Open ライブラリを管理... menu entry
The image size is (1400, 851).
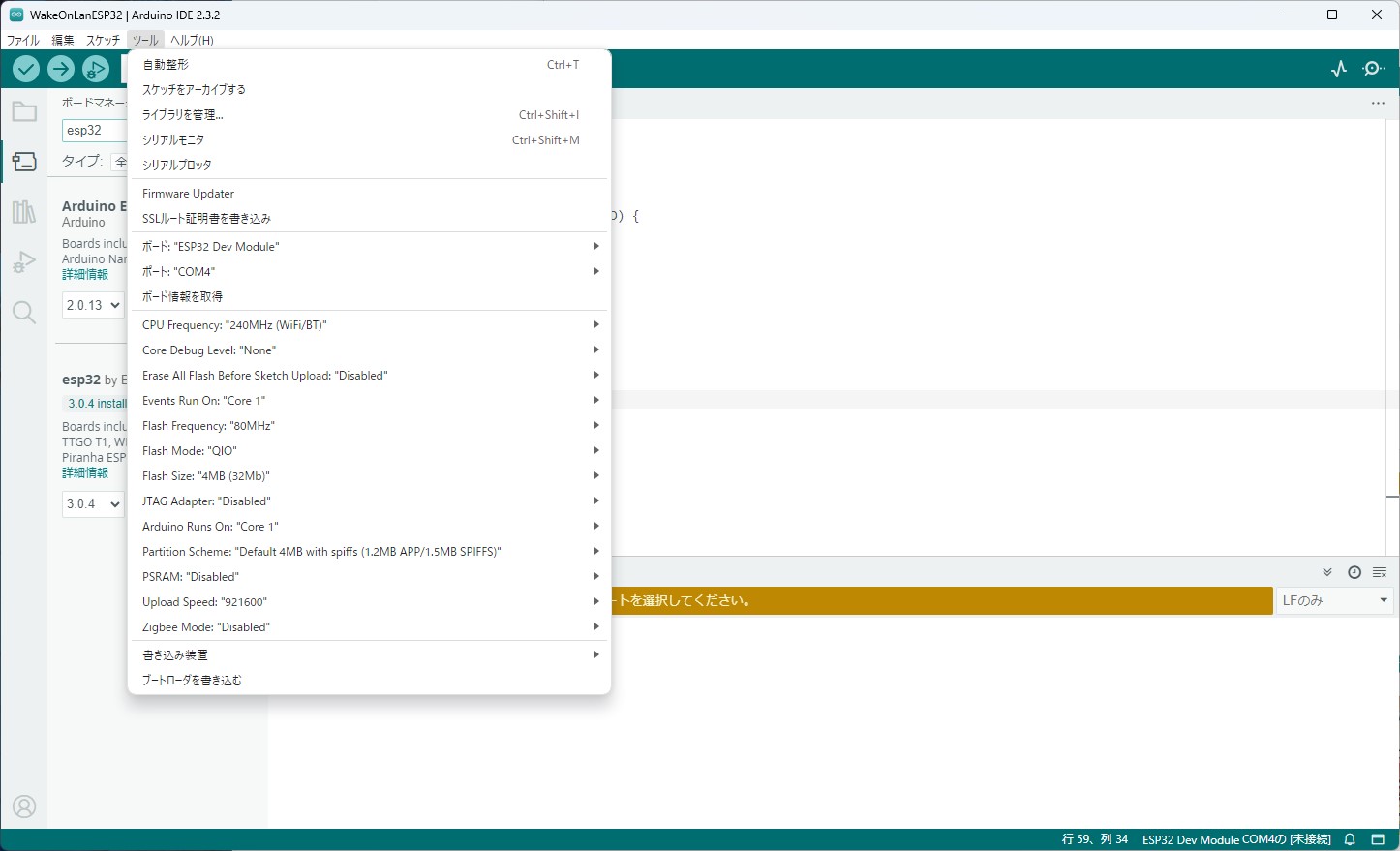369,115
